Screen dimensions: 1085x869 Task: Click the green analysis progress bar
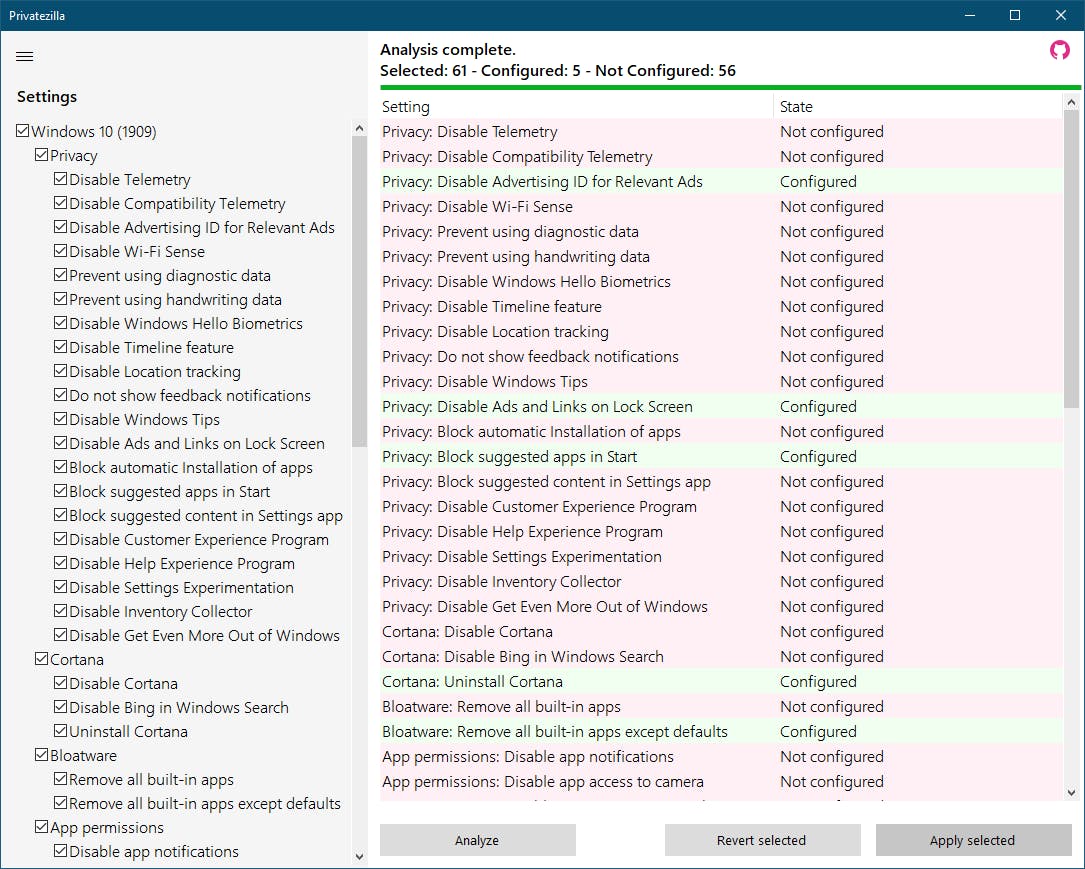[730, 88]
